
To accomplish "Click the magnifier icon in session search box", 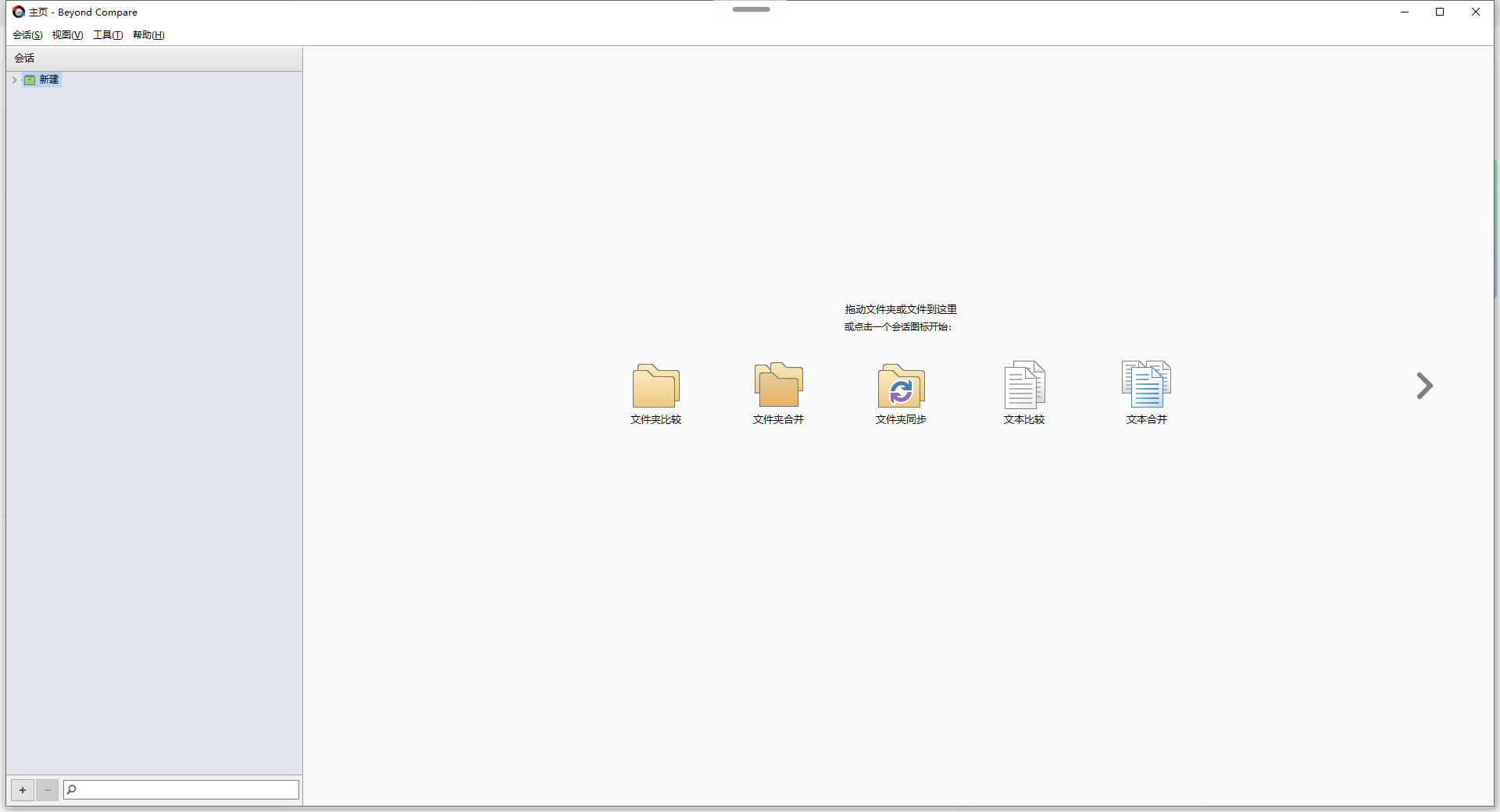I will 72,789.
